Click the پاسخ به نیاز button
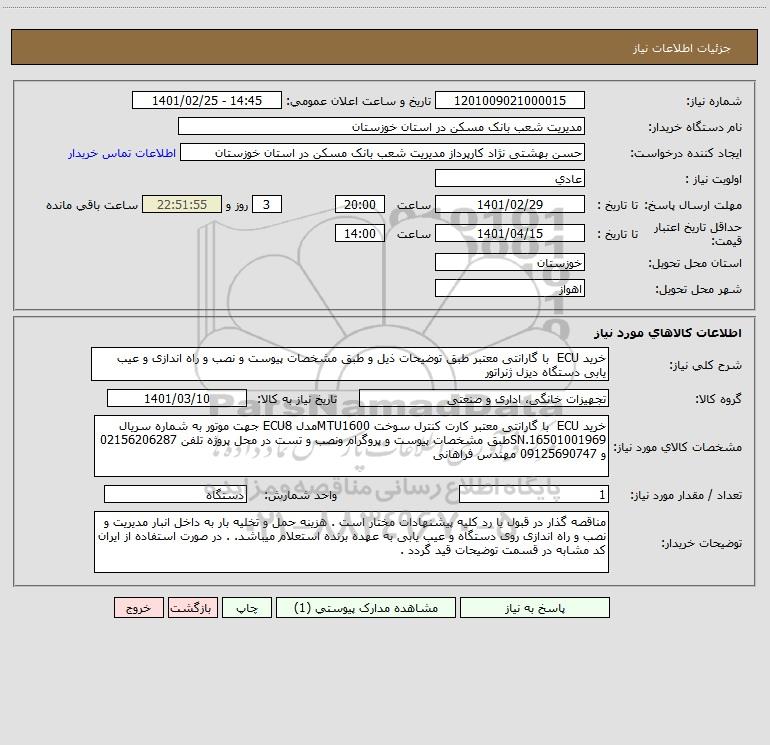Image resolution: width=770 pixels, height=745 pixels. point(535,608)
